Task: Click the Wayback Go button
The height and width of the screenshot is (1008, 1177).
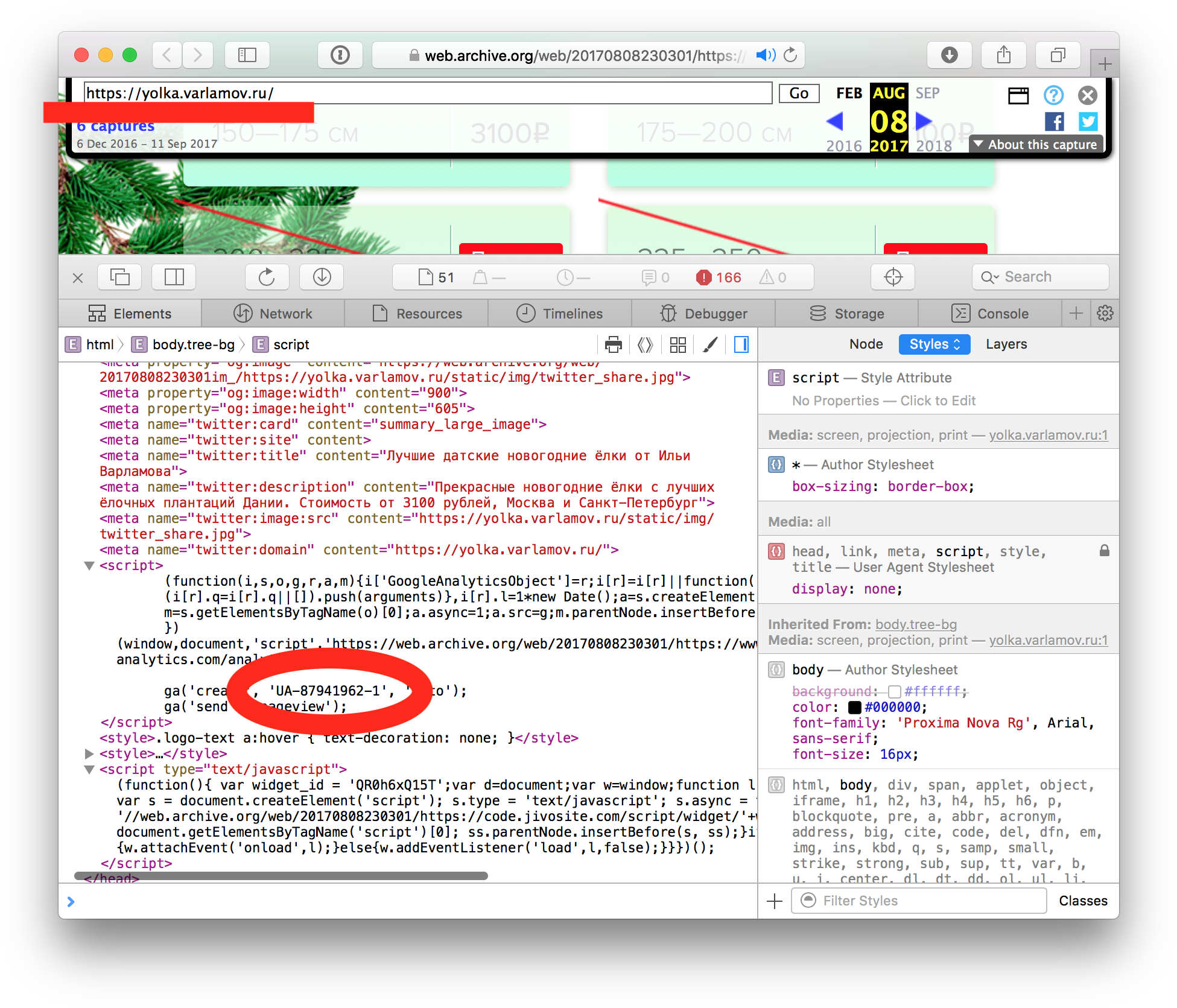Action: click(x=799, y=94)
